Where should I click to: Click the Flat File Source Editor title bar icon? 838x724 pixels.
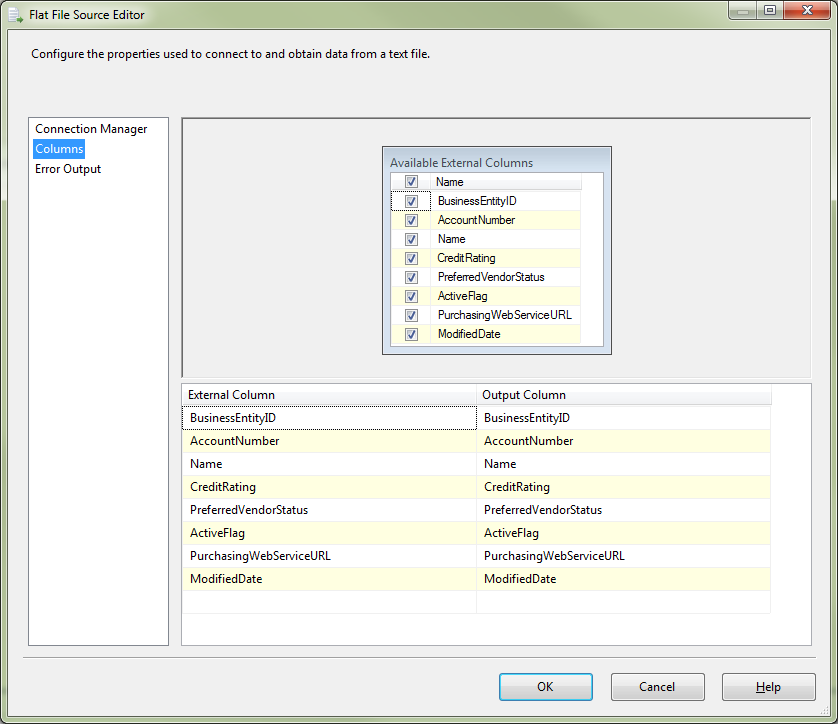tap(13, 14)
